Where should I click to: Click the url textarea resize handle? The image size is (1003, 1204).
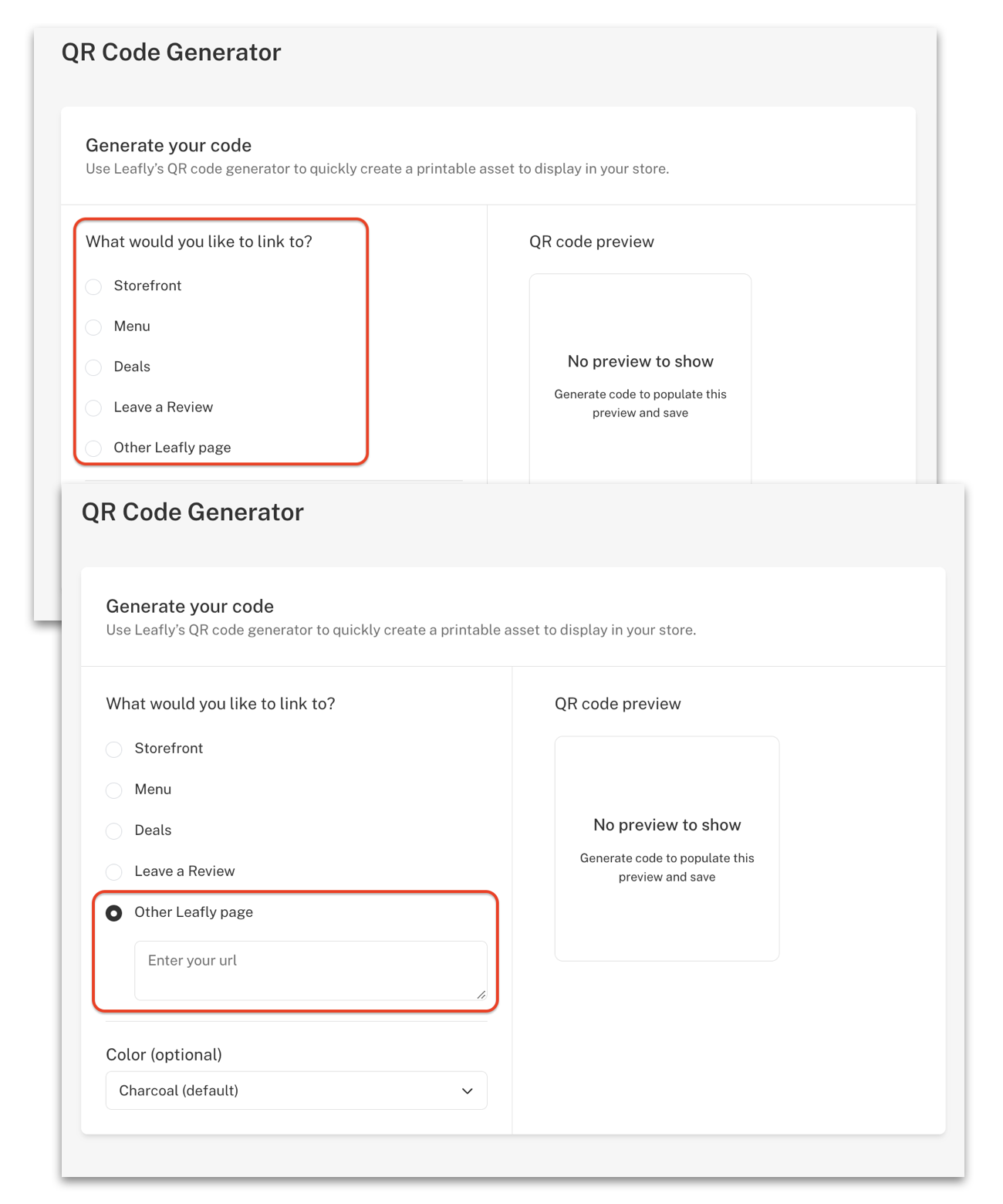[481, 994]
